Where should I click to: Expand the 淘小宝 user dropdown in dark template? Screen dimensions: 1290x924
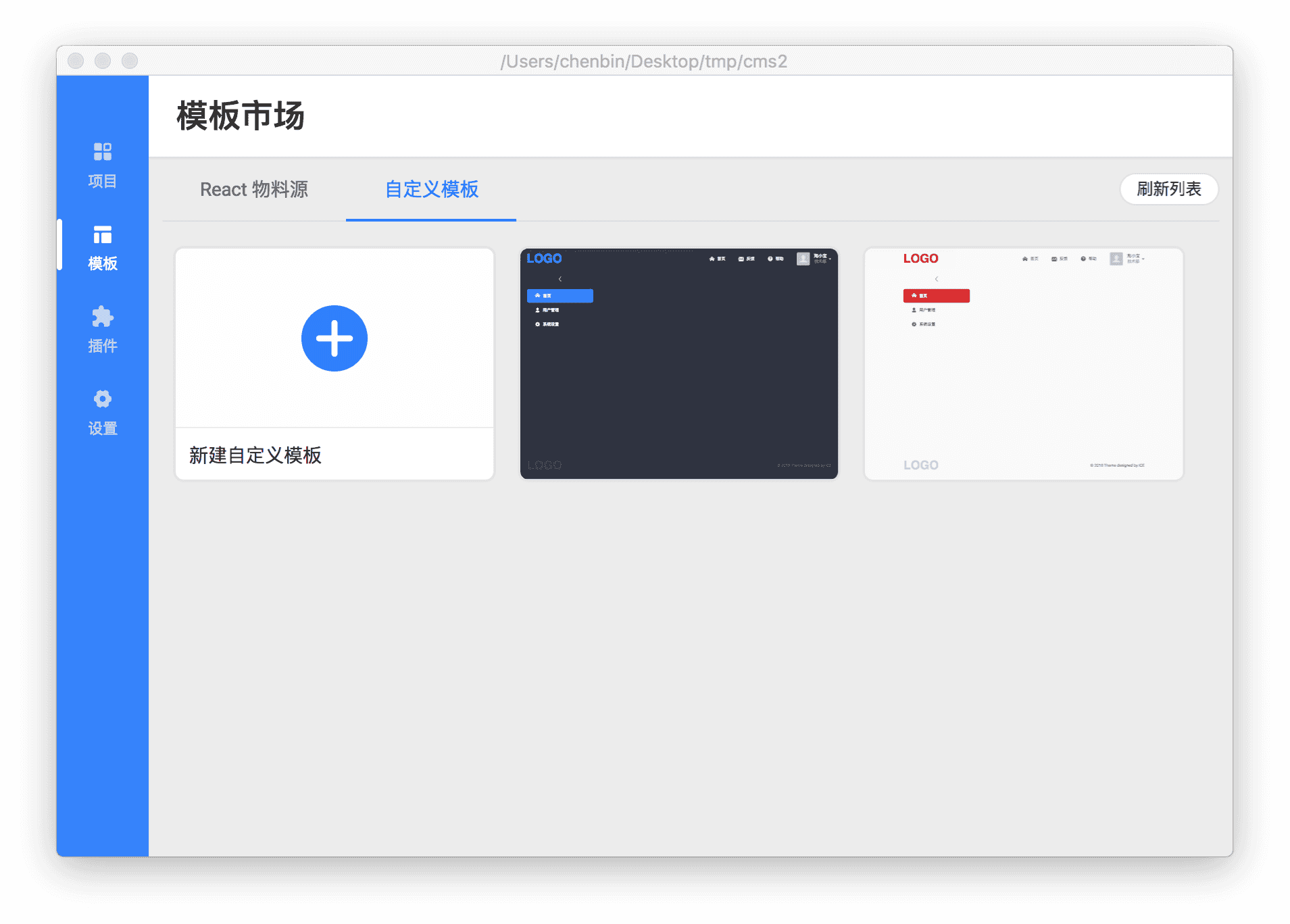(830, 259)
